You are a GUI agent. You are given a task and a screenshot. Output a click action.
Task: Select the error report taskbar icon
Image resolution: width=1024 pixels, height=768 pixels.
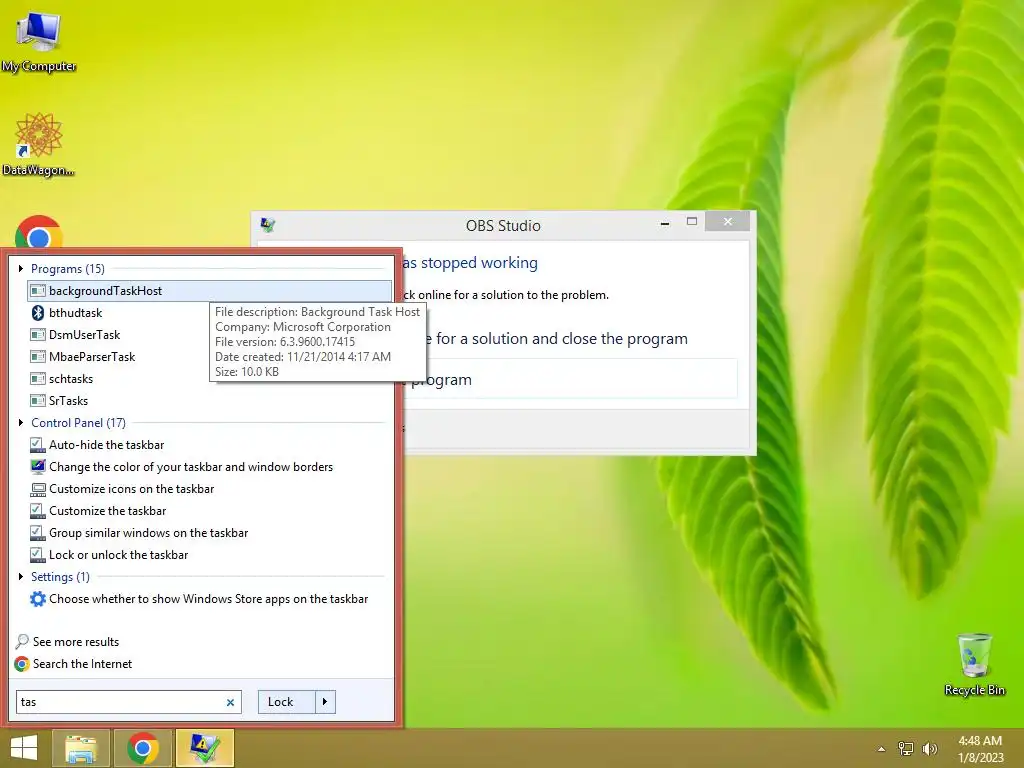tap(204, 748)
